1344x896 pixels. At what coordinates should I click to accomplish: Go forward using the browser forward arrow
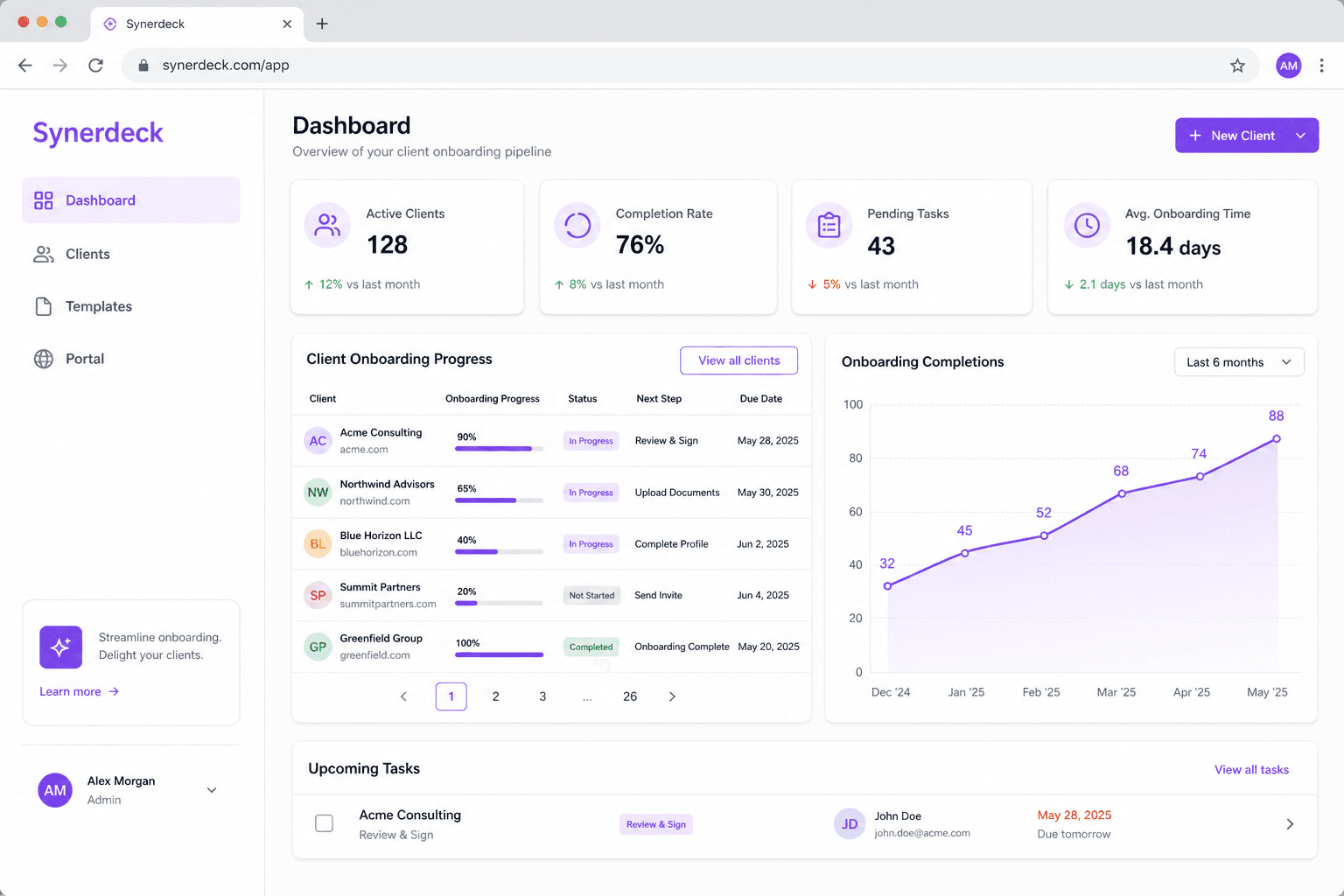(60, 66)
